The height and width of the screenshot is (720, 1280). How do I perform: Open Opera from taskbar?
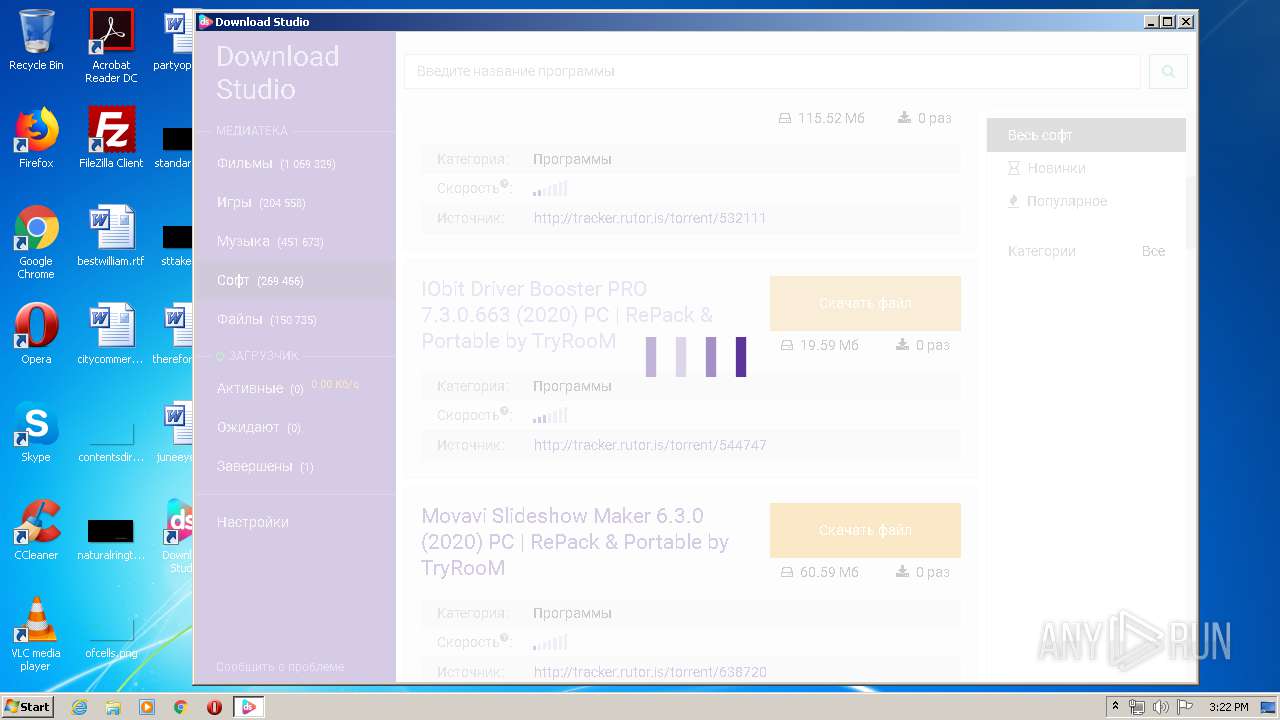[x=214, y=707]
